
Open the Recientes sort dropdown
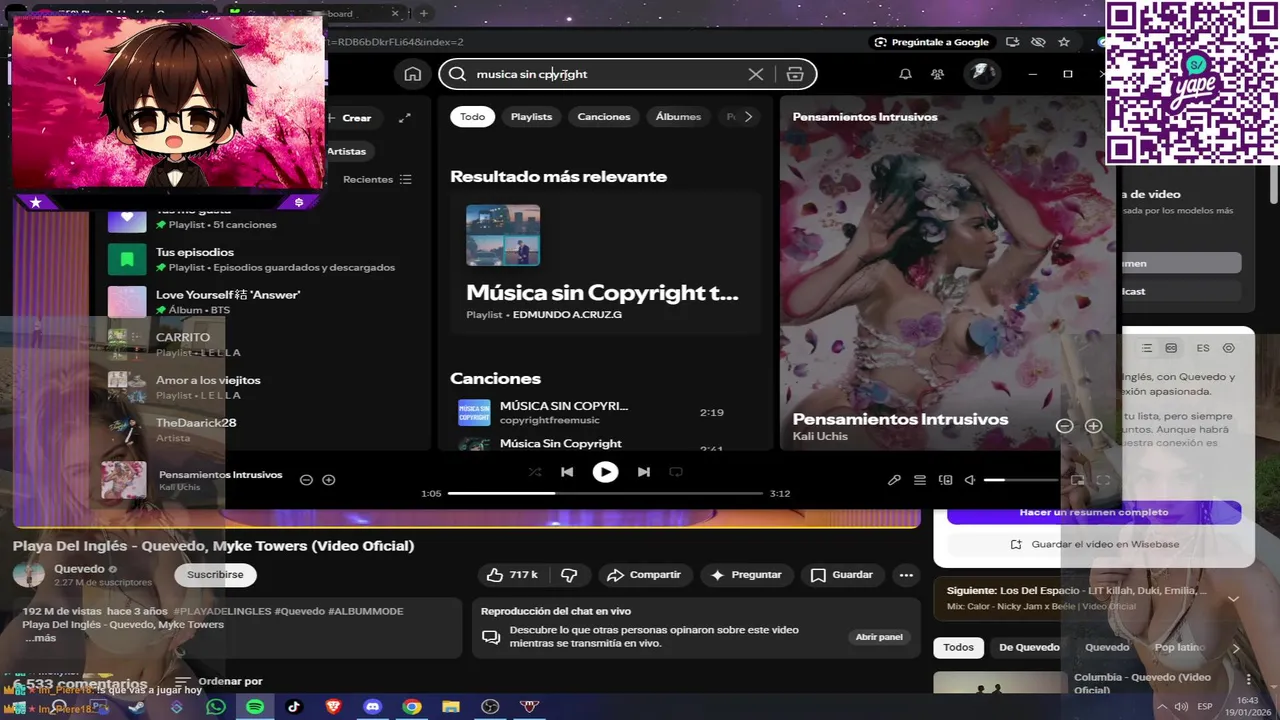[x=377, y=179]
